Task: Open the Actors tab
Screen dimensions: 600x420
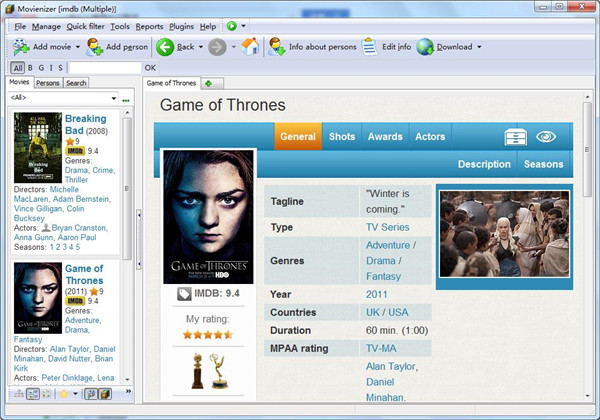Action: click(430, 137)
